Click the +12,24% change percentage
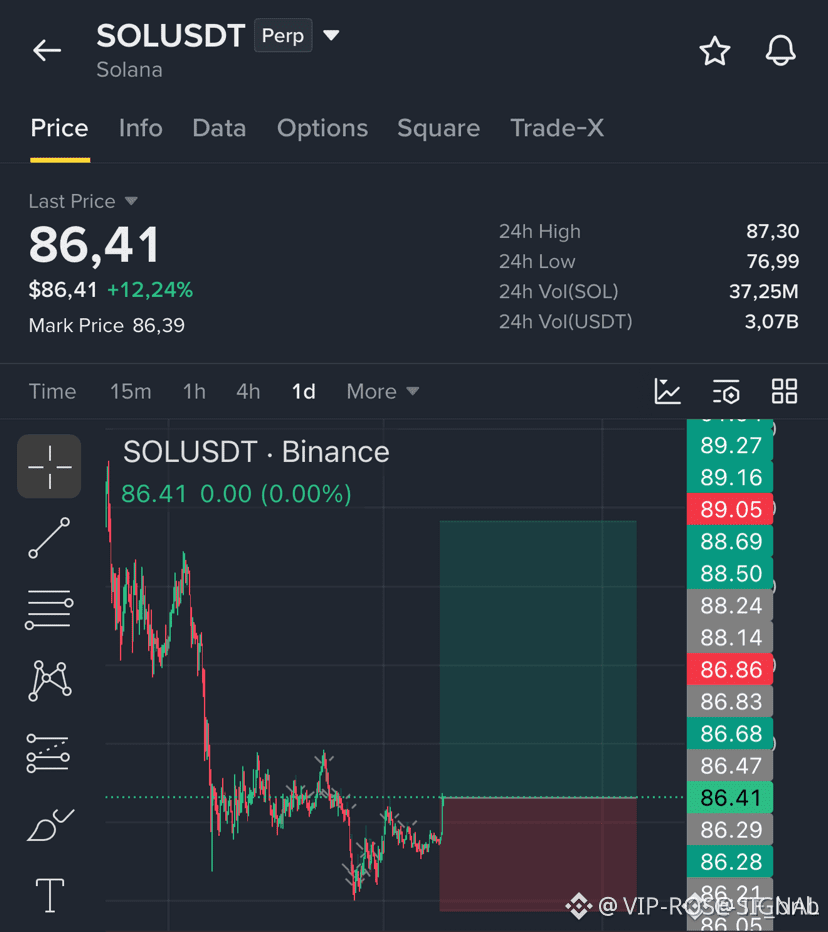This screenshot has height=932, width=828. point(150,290)
